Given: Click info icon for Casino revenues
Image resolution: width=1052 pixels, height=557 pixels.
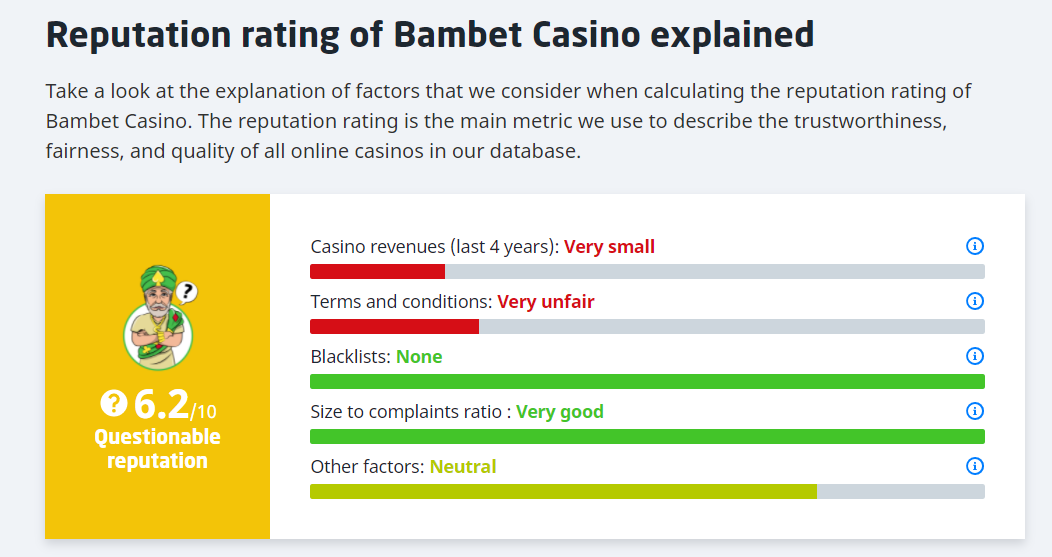Looking at the screenshot, I should [975, 246].
